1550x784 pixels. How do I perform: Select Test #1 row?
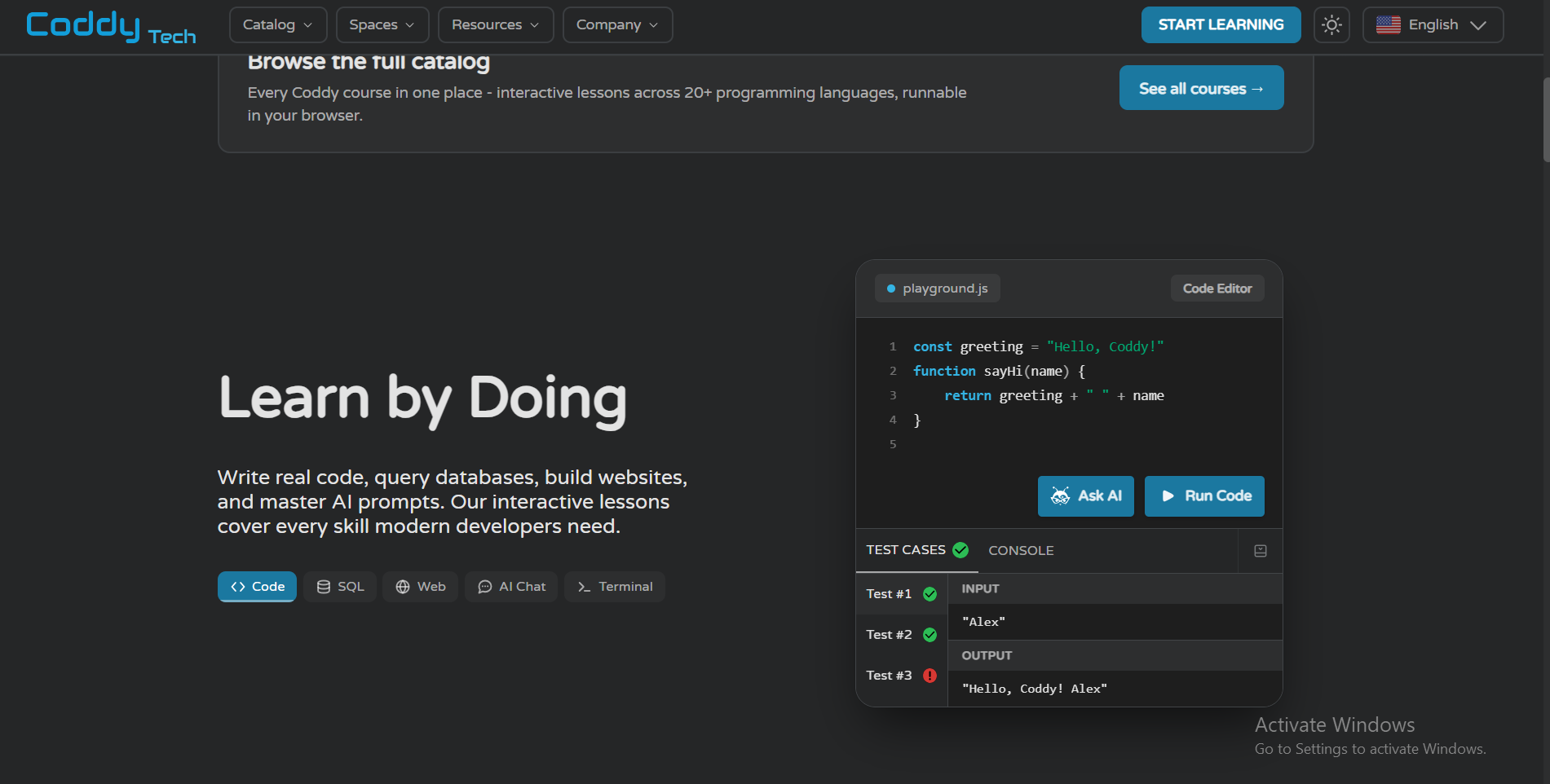tap(902, 594)
